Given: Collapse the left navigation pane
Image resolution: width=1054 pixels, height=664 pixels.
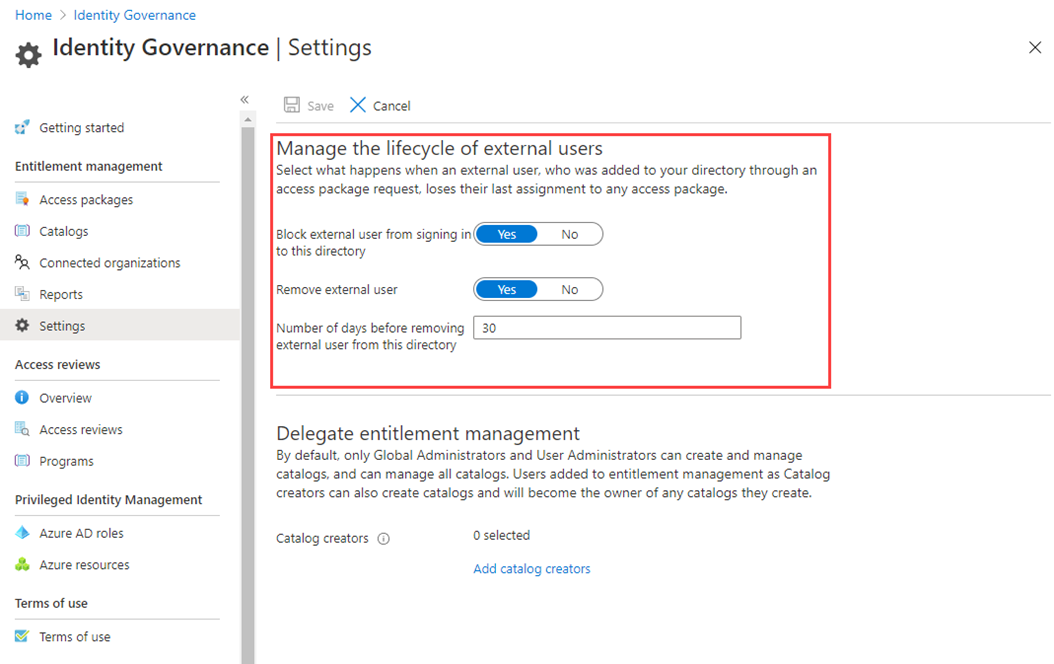Looking at the screenshot, I should (x=244, y=100).
